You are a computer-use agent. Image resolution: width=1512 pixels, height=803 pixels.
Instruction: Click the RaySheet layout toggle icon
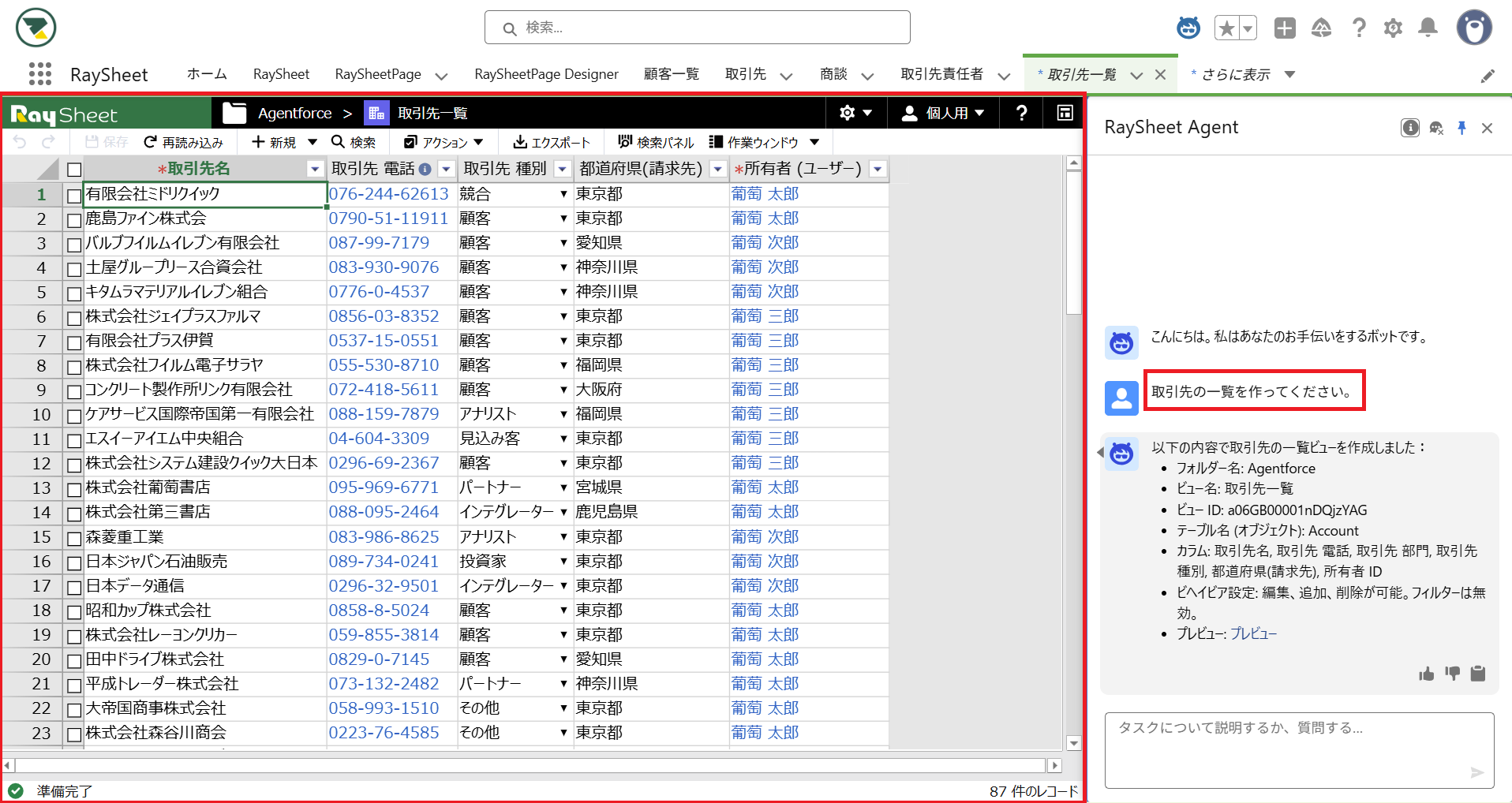pyautogui.click(x=1065, y=114)
